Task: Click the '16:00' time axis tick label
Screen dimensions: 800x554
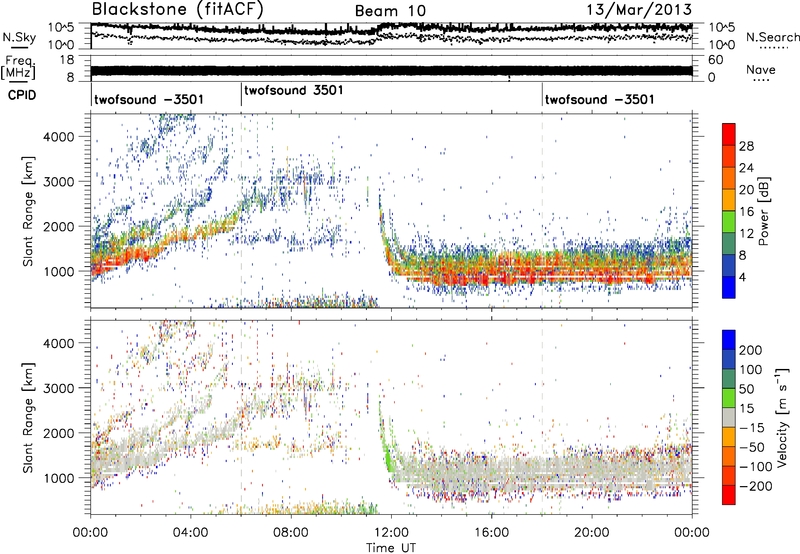Action: [491, 533]
